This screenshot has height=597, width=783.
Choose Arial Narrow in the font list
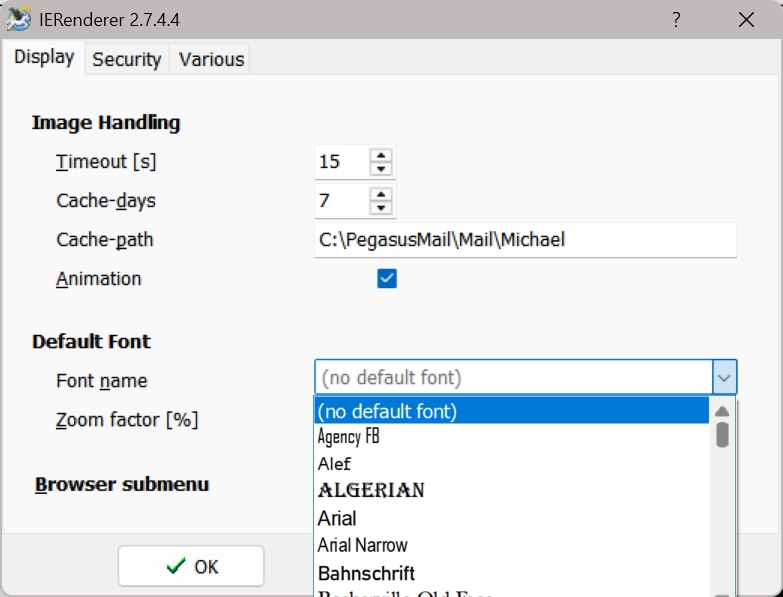coord(512,545)
